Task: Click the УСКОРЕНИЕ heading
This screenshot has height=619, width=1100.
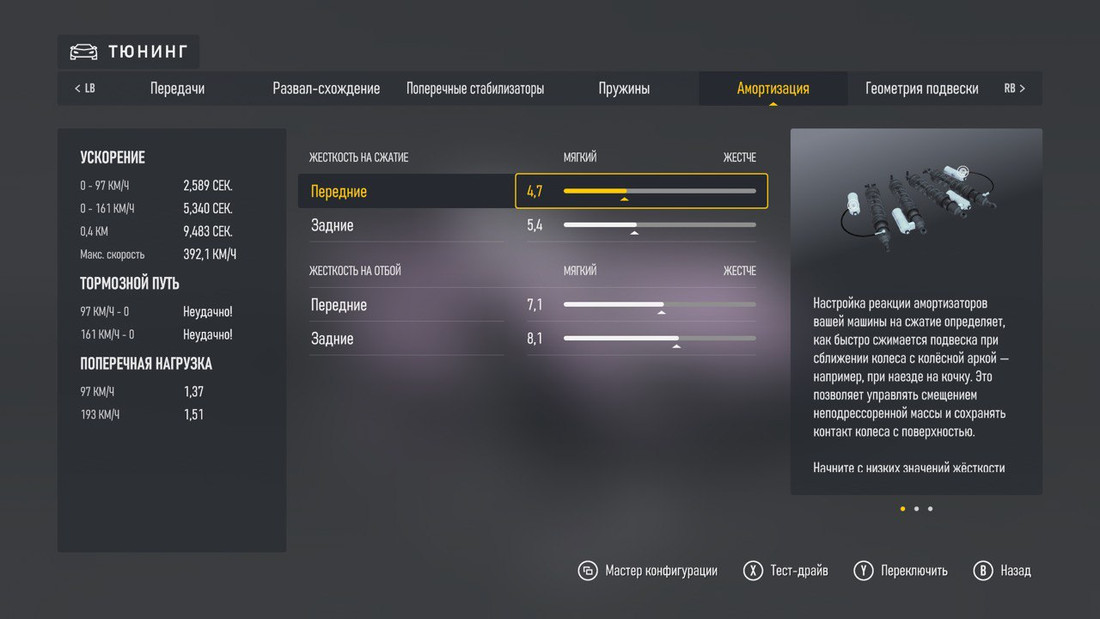Action: click(x=112, y=158)
